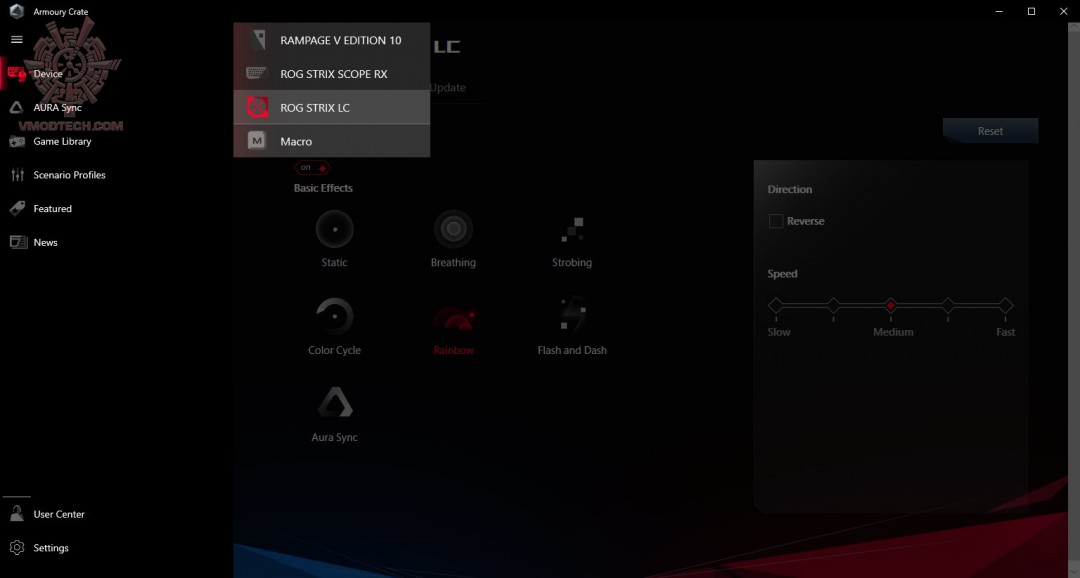The height and width of the screenshot is (578, 1080).
Task: Set speed slider to Slow
Action: point(776,305)
